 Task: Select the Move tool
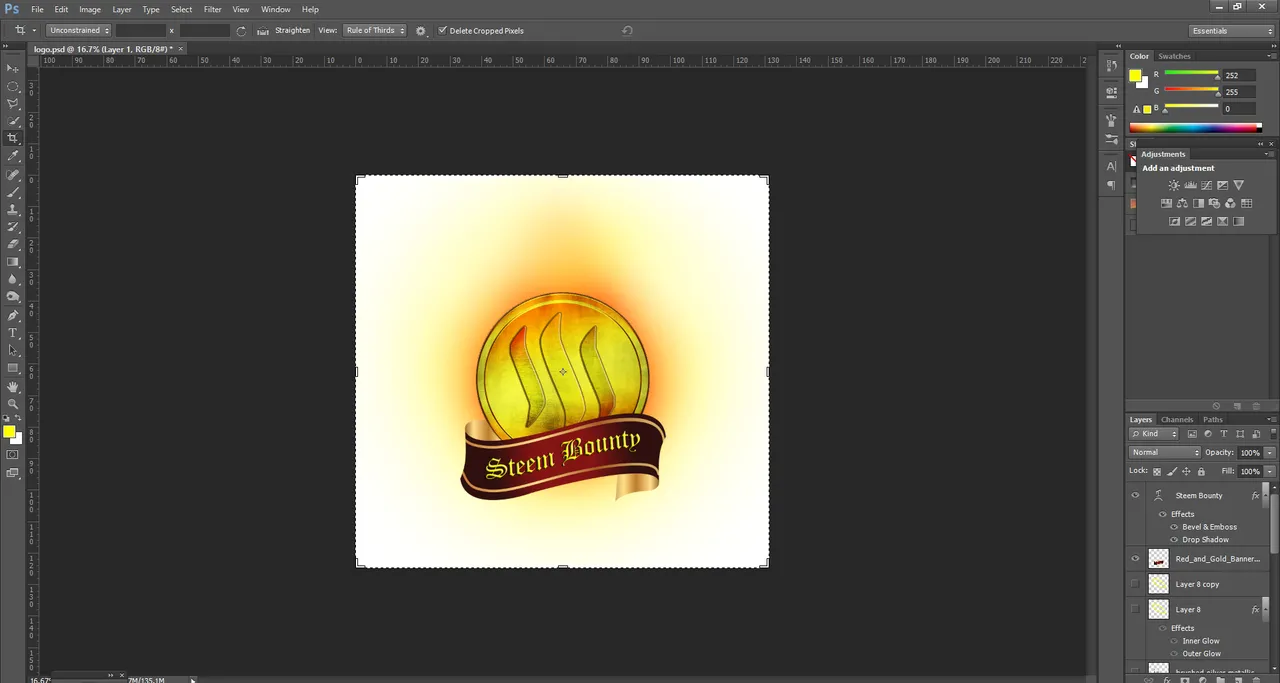tap(13, 68)
